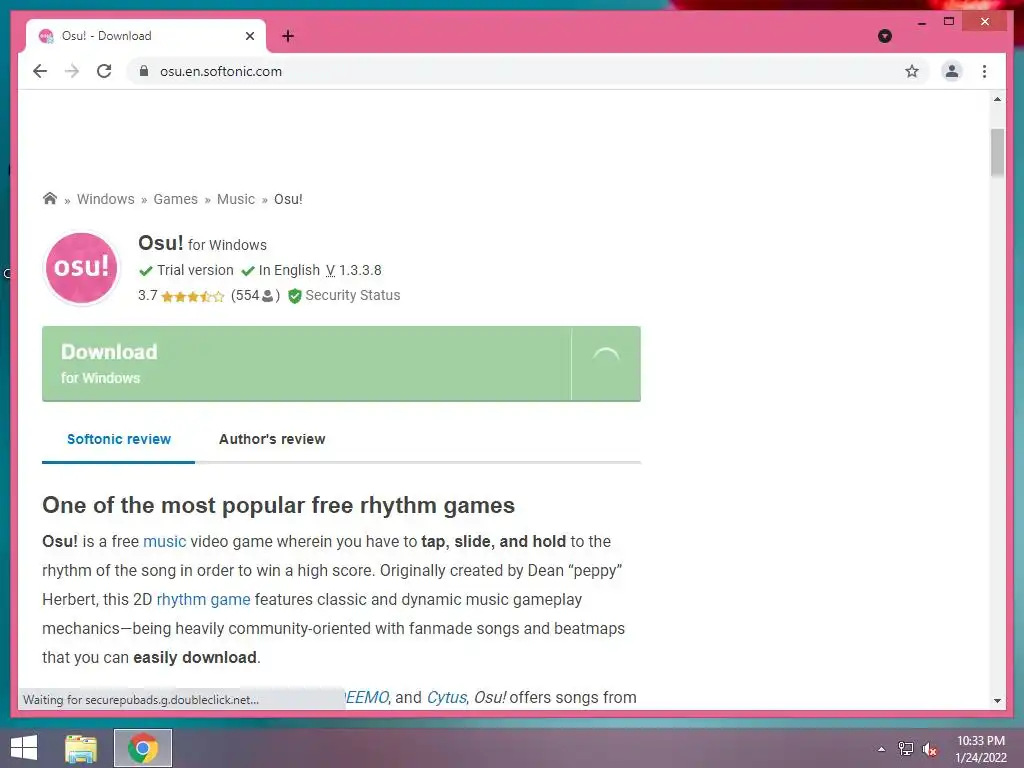Open the tab search dropdown in the title bar
1024x768 pixels.
885,36
